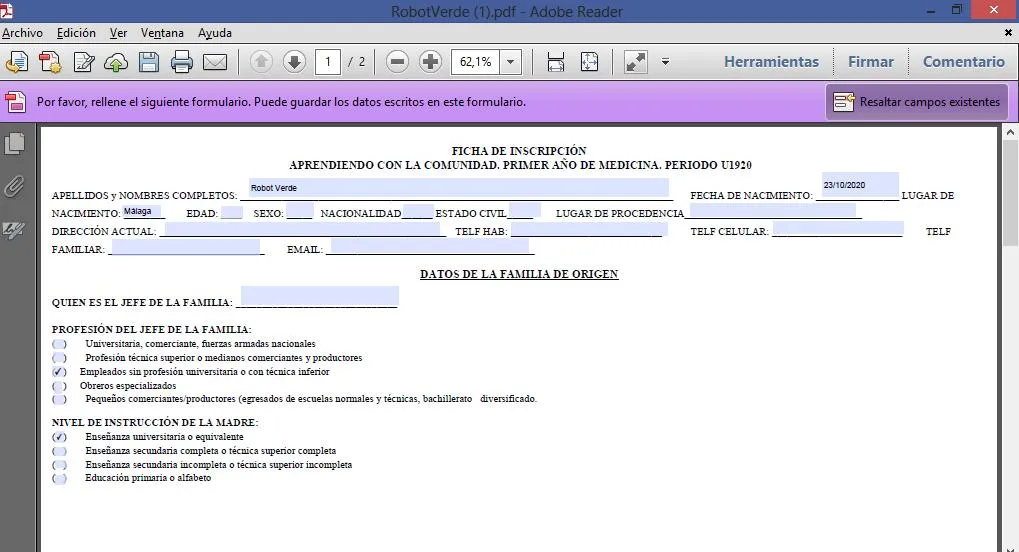Select 'Profesión técnica superior o medianos comerciantes' option
1019x552 pixels.
(59, 358)
